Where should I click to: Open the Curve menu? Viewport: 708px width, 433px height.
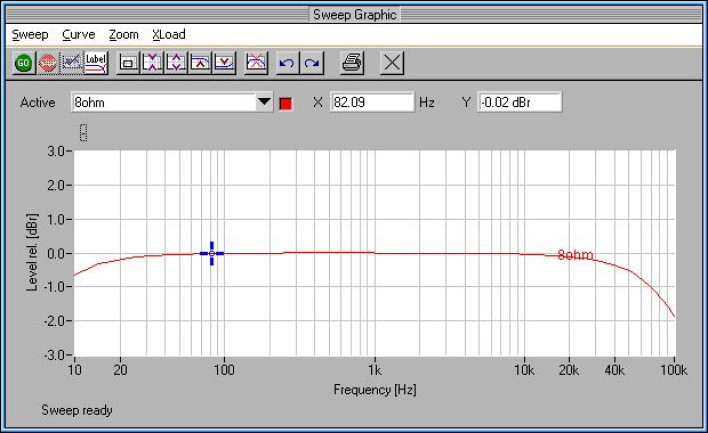[78, 34]
